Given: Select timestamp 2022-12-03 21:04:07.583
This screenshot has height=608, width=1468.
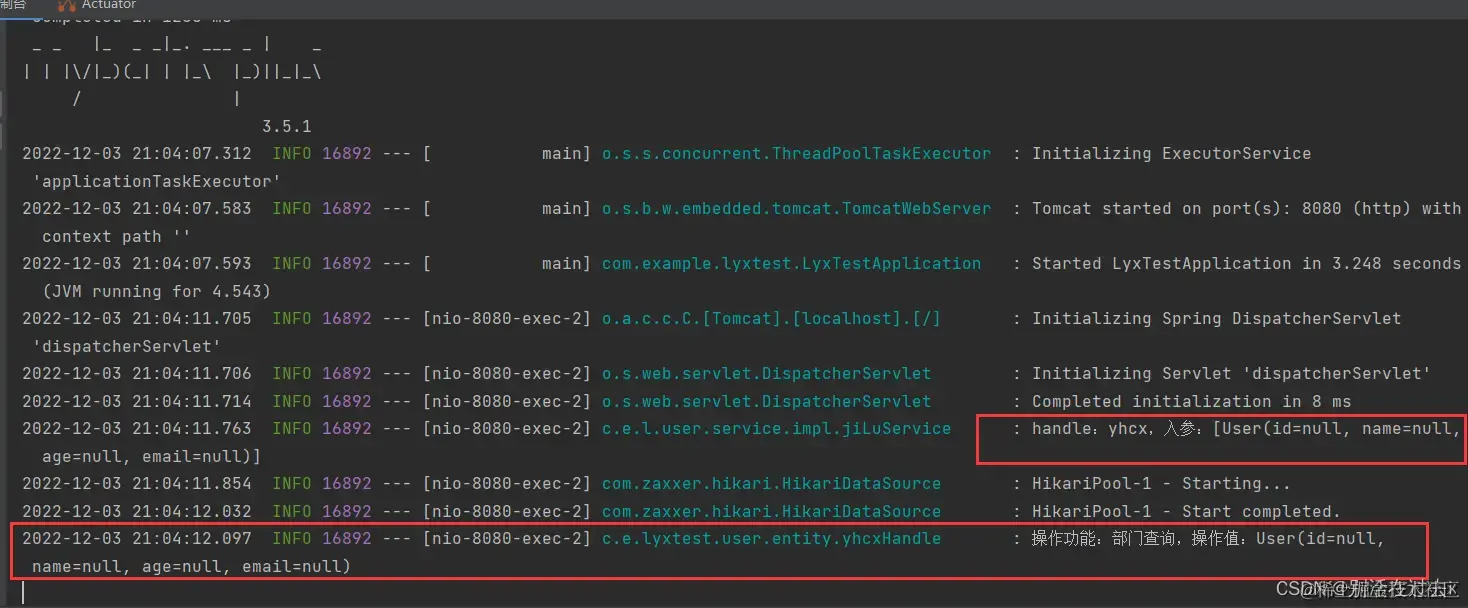Looking at the screenshot, I should [x=137, y=209].
